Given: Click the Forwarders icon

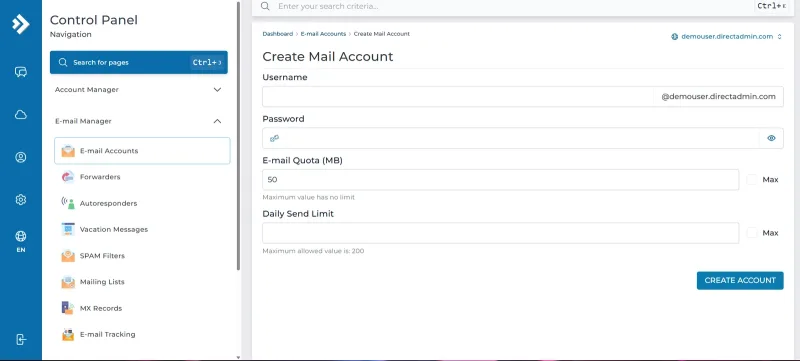Looking at the screenshot, I should (68, 177).
